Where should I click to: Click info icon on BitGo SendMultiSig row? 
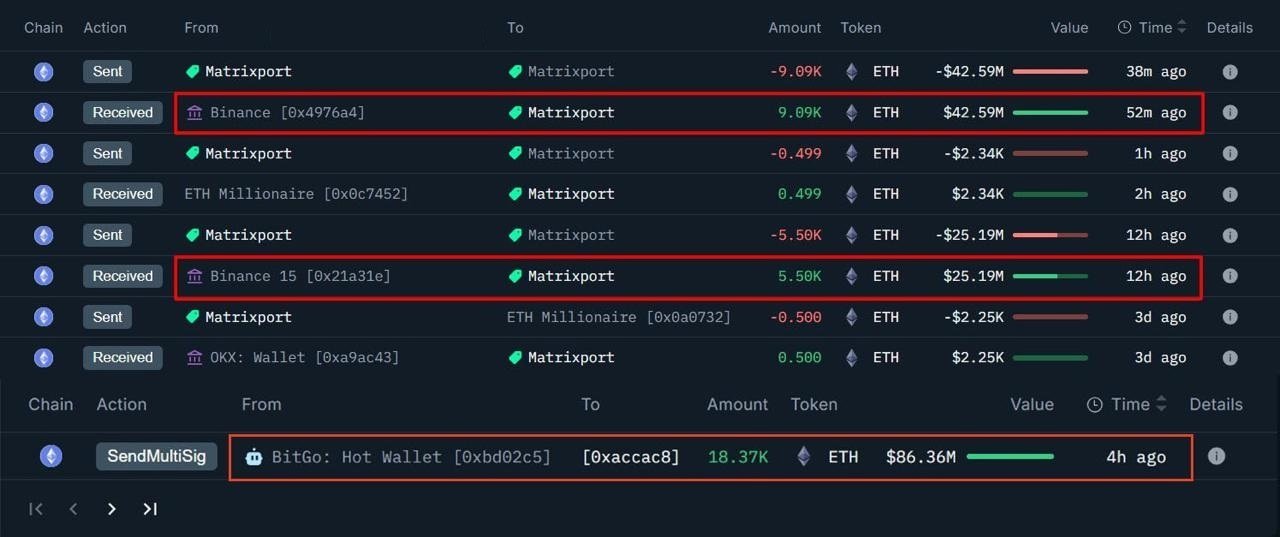(x=1216, y=456)
